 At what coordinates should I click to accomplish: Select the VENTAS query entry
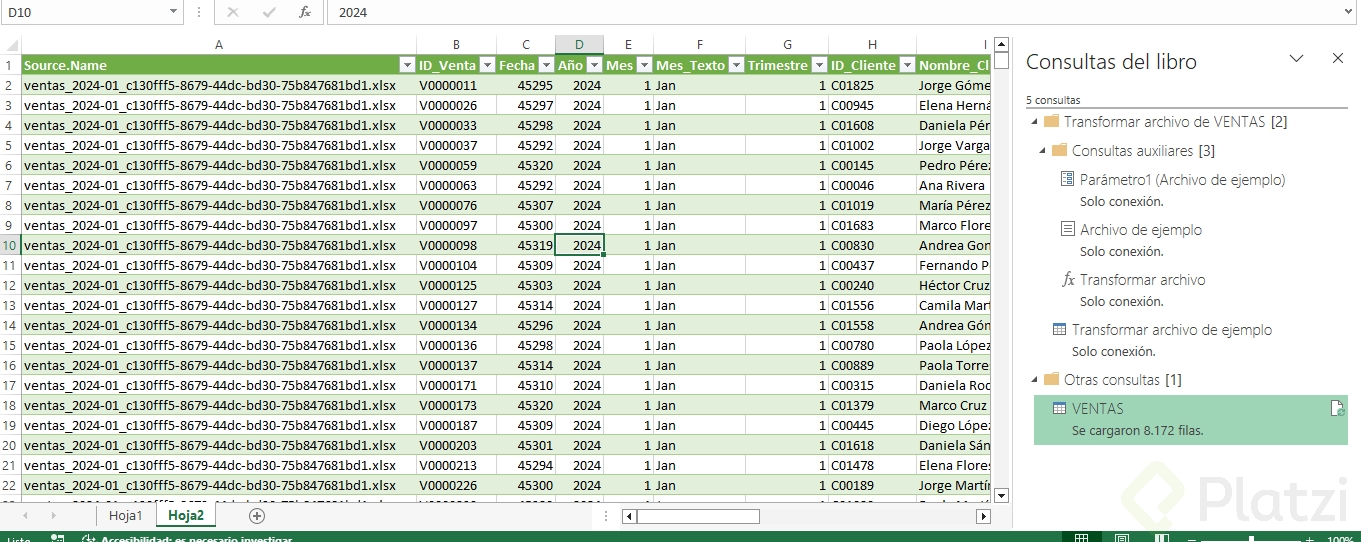[1191, 419]
